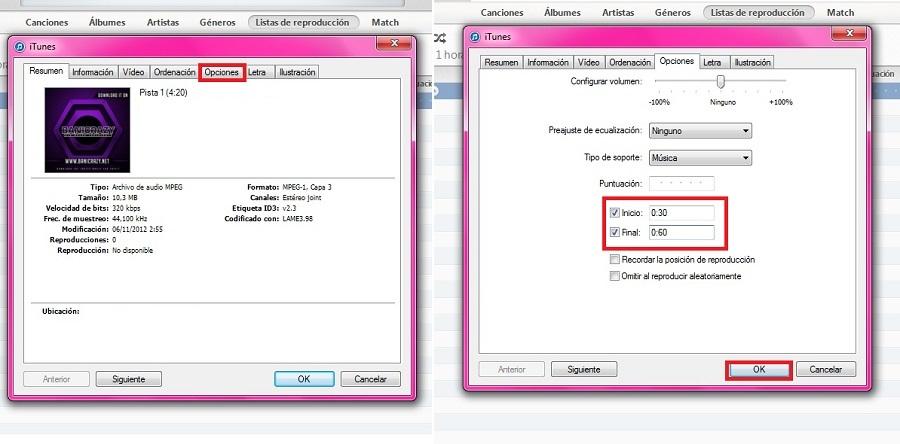Image resolution: width=900 pixels, height=444 pixels.
Task: Click the iTunes logo in the Resumen dialog title bar
Action: (20, 45)
